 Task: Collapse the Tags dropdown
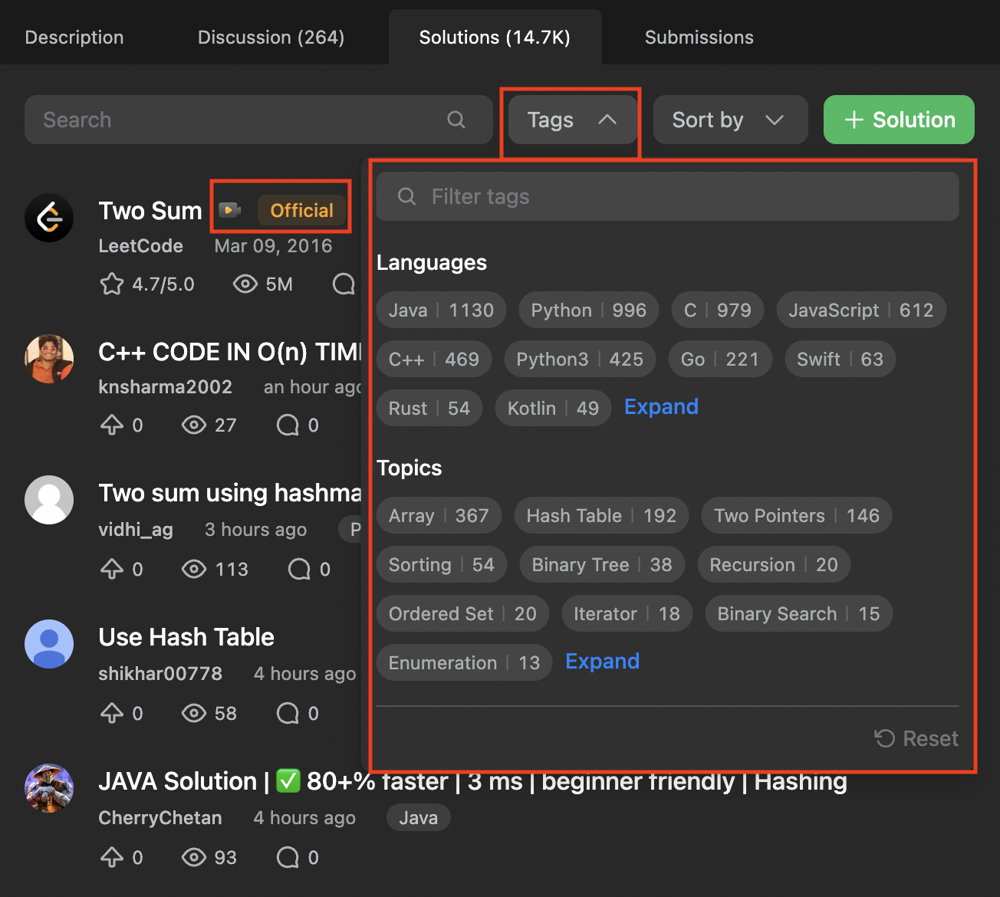pos(570,120)
